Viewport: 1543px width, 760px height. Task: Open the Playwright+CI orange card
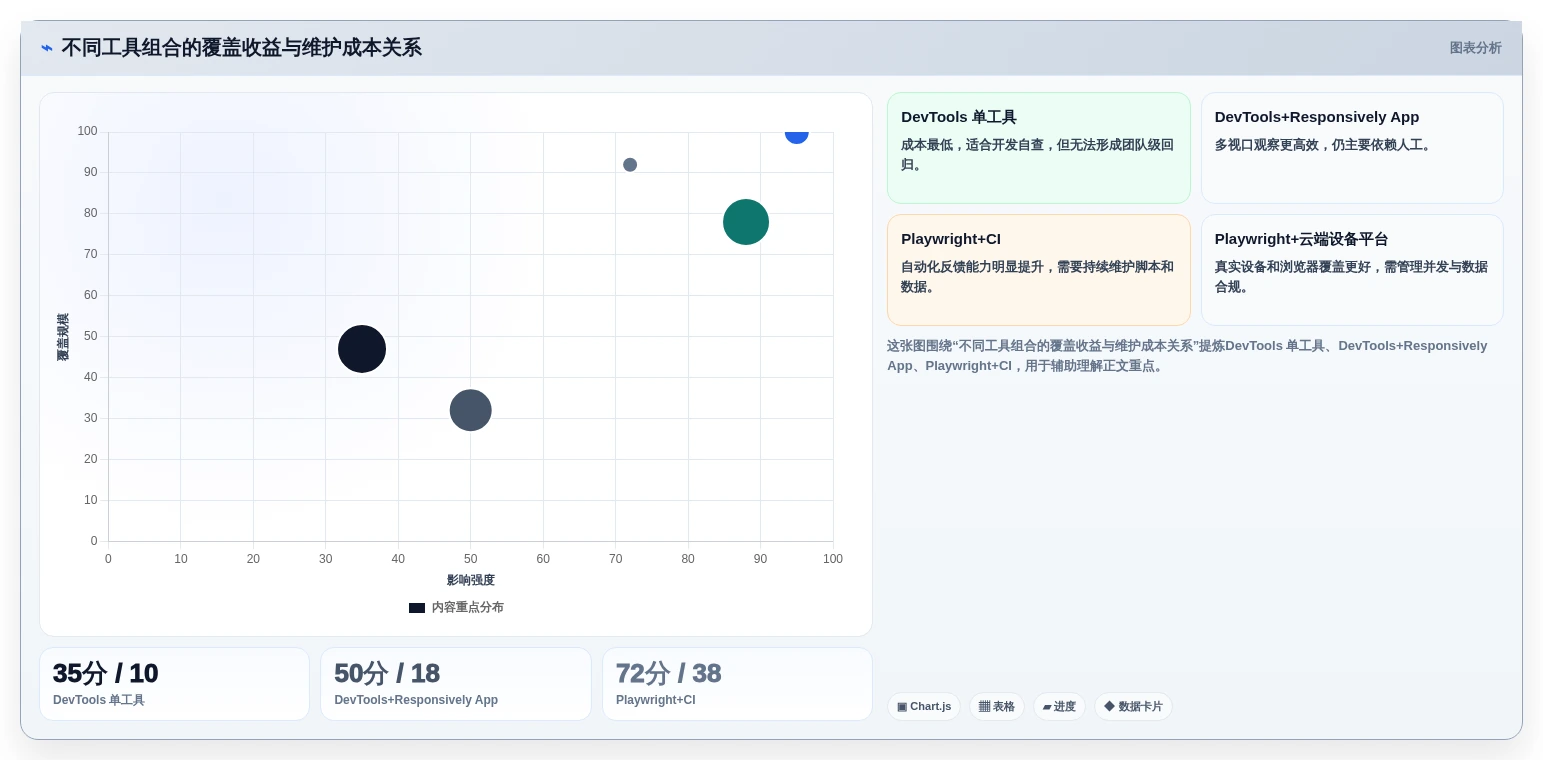1039,270
